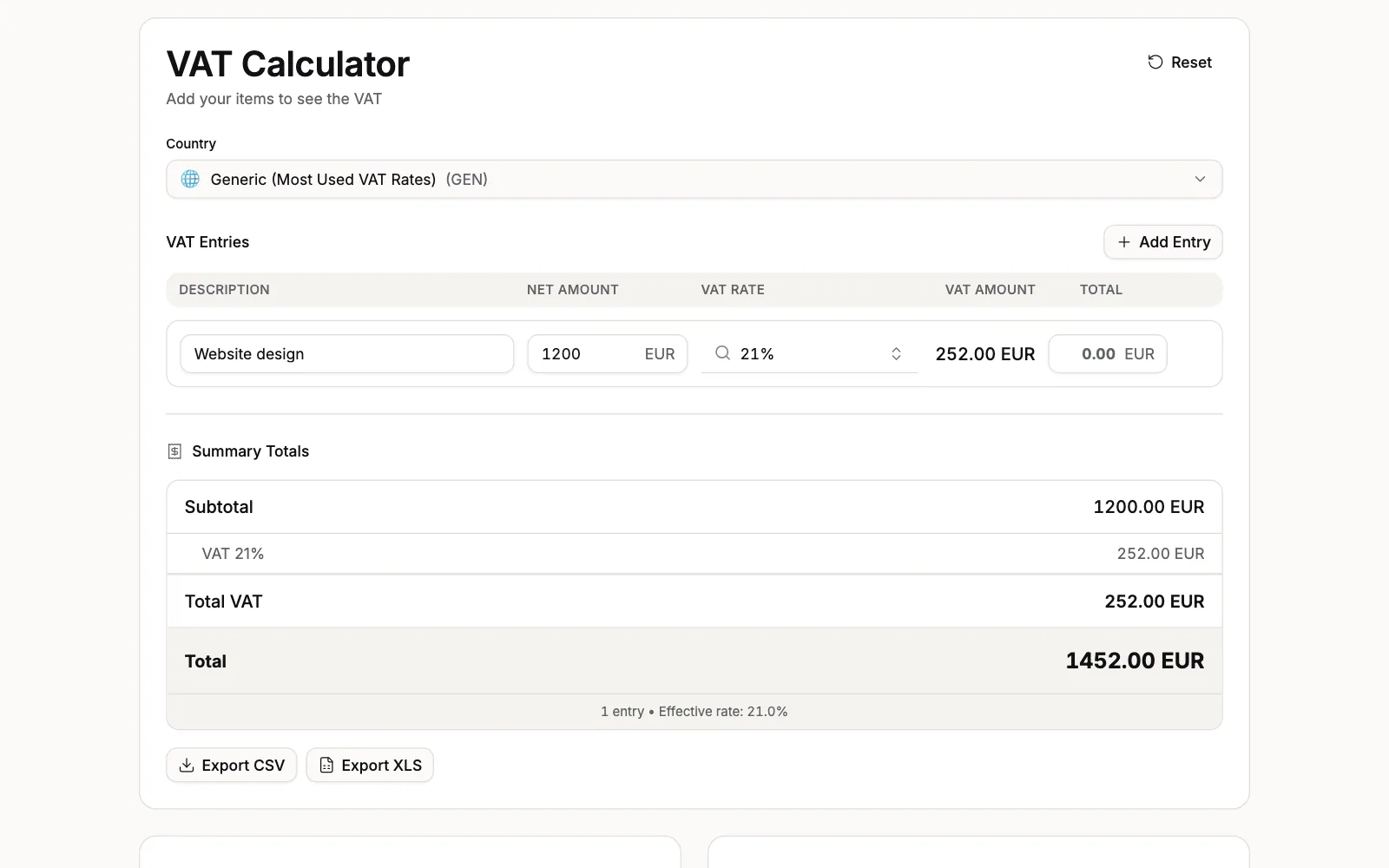The image size is (1389, 868).
Task: Open the 21% VAT rate up-down selector
Action: pyautogui.click(x=896, y=353)
